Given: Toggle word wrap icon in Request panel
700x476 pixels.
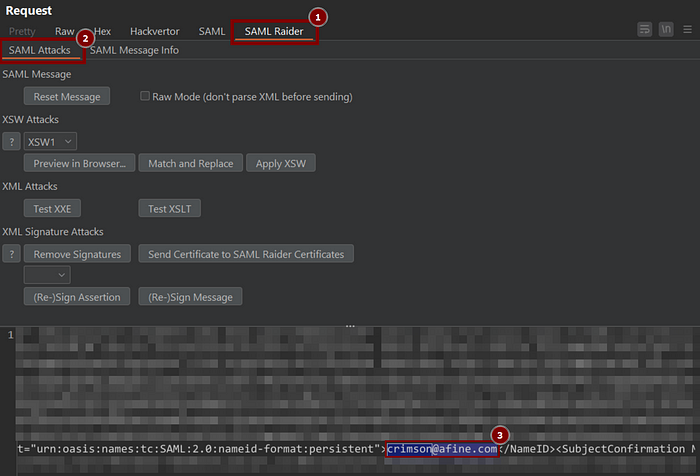Looking at the screenshot, I should [x=644, y=29].
